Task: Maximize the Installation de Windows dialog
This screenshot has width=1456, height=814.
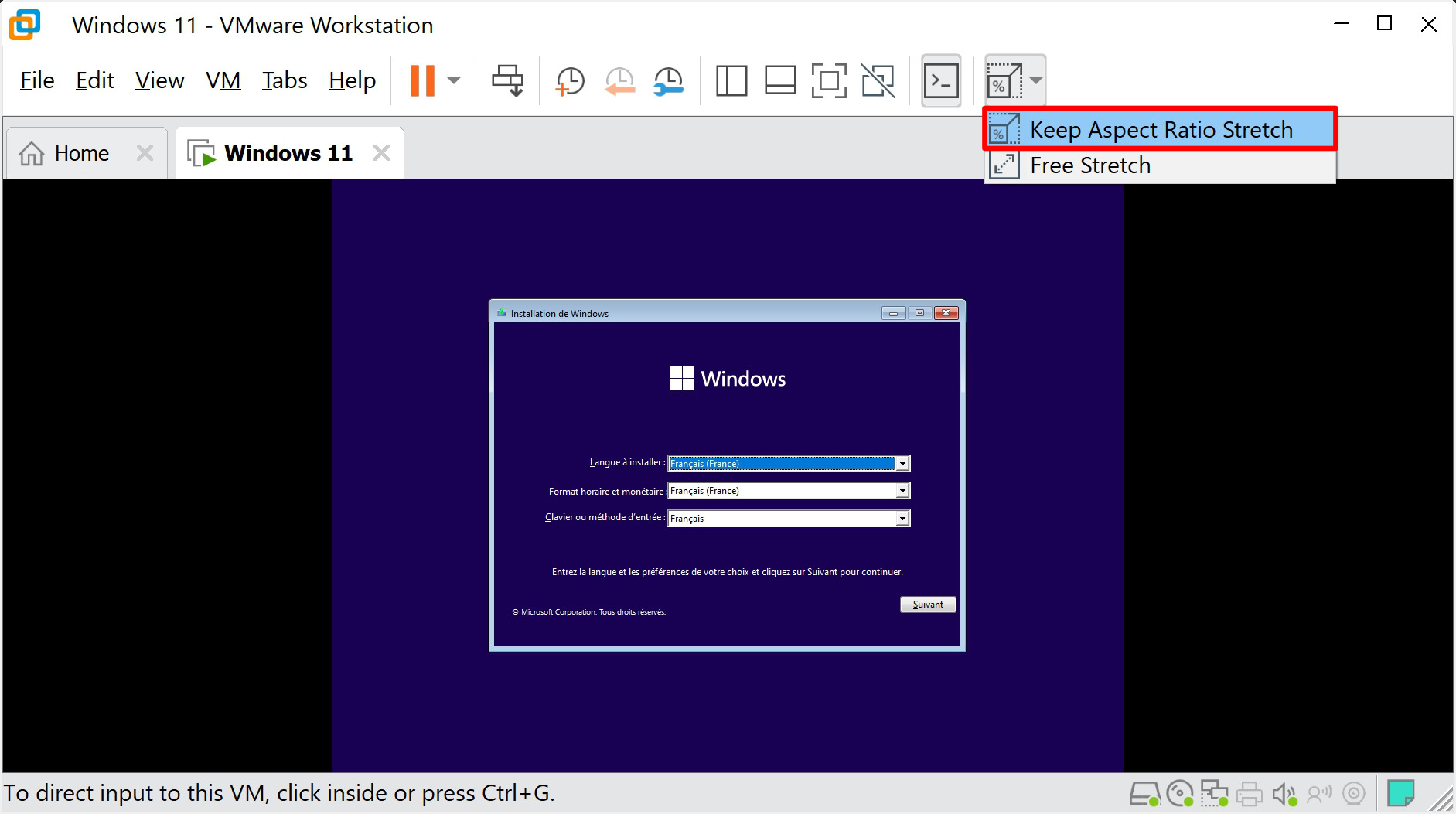Action: point(919,313)
